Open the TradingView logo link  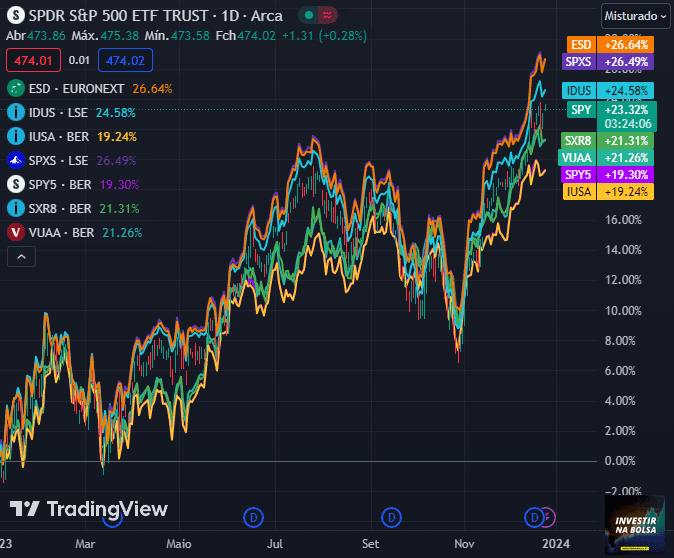point(89,509)
